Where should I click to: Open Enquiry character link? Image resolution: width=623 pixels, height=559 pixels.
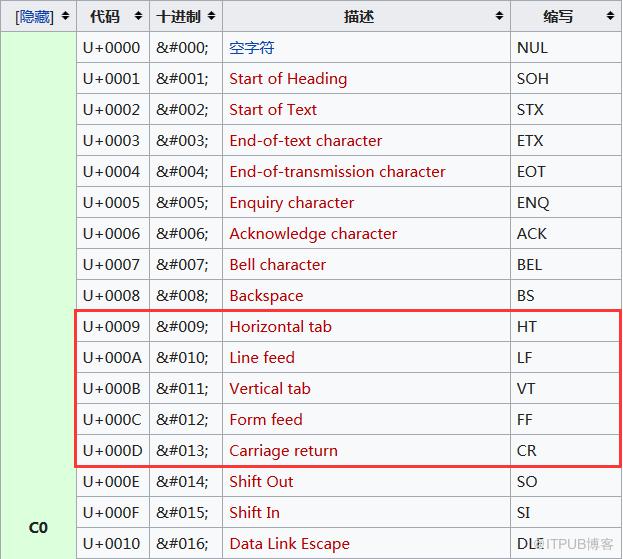292,203
